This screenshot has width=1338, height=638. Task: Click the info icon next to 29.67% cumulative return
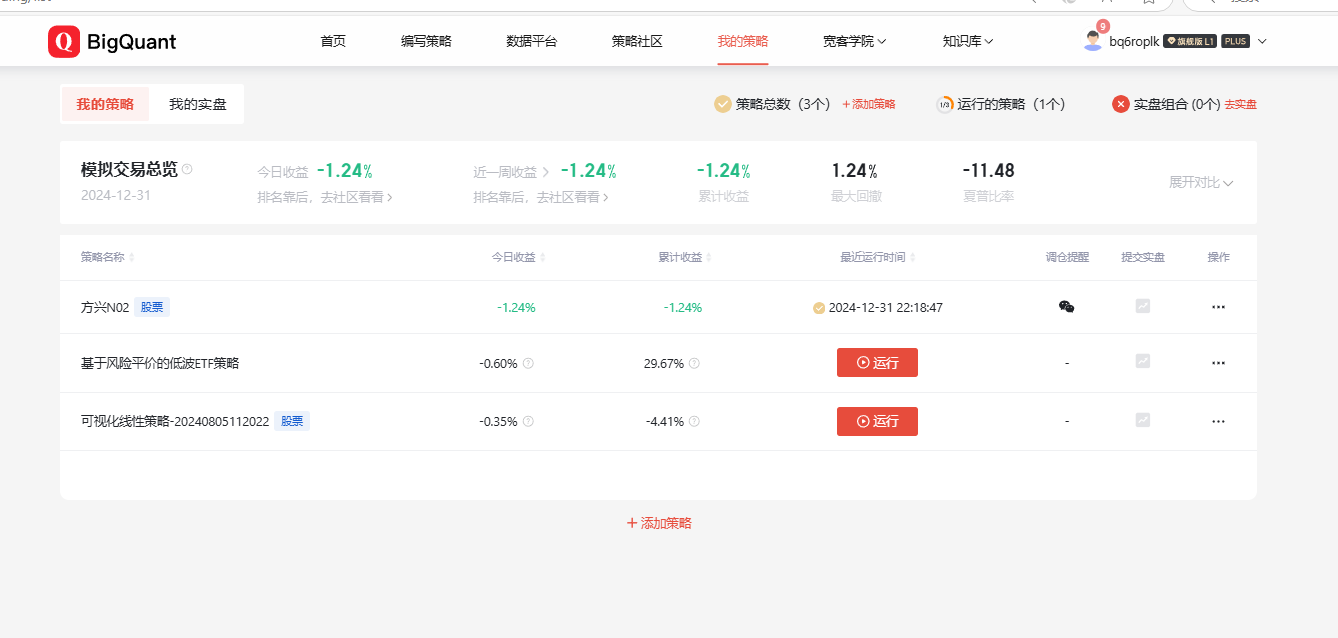[x=694, y=363]
